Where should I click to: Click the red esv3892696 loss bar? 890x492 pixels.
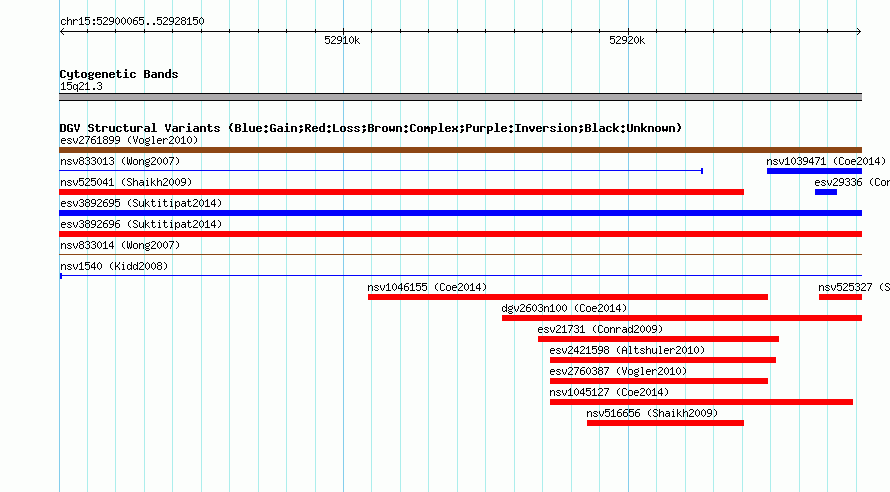460,234
